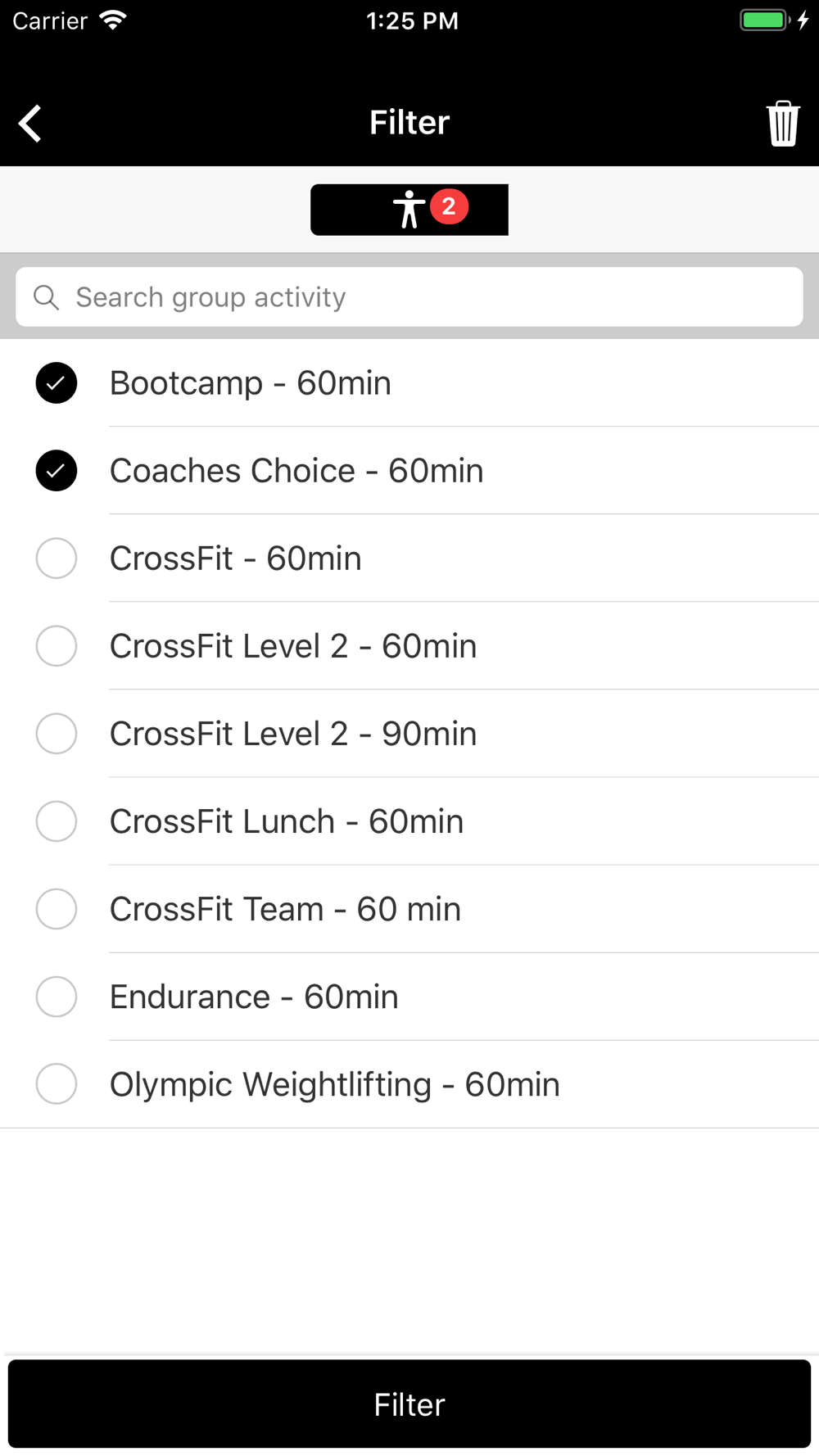Check the Endurance - 60min activity
The width and height of the screenshot is (819, 1456).
tap(57, 997)
